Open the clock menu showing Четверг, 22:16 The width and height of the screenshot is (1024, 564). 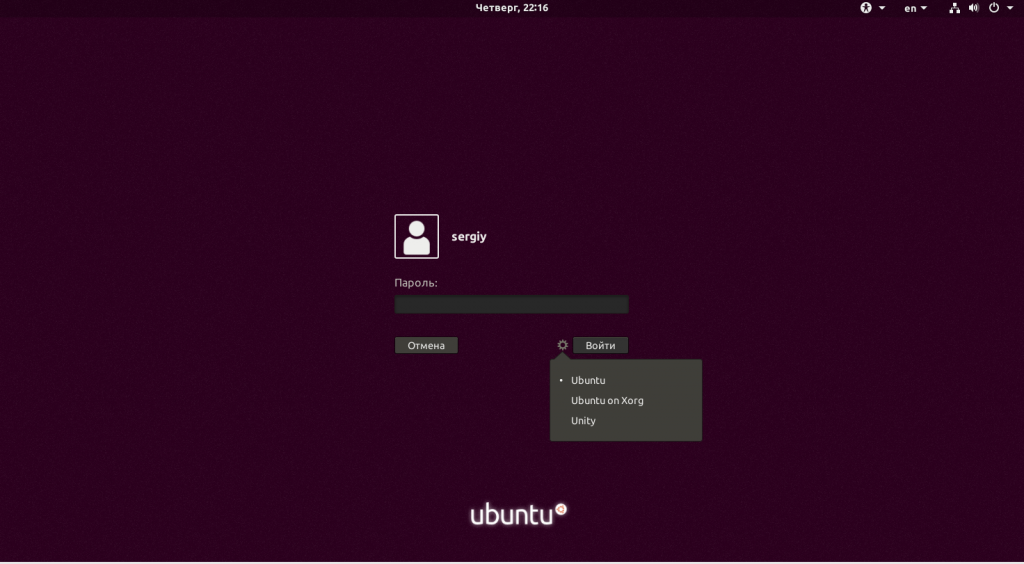tap(511, 8)
